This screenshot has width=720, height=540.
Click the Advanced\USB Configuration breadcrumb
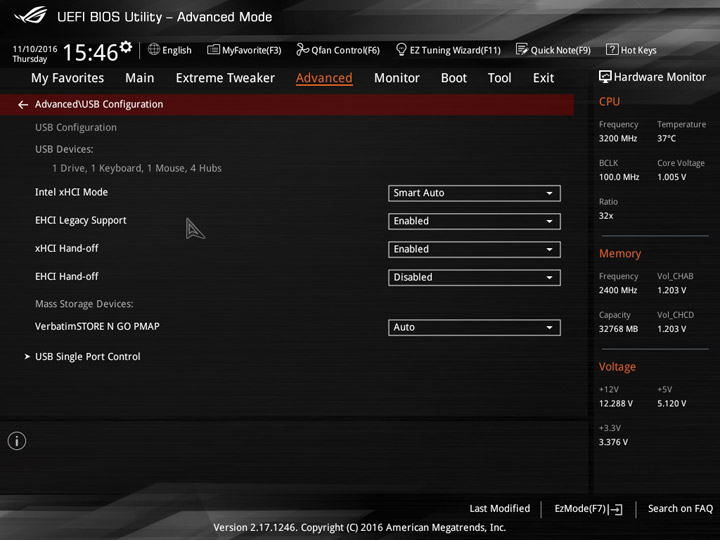(x=99, y=104)
